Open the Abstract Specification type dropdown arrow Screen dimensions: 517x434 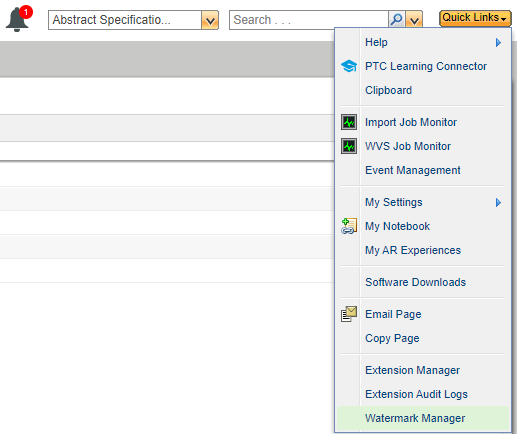[210, 20]
